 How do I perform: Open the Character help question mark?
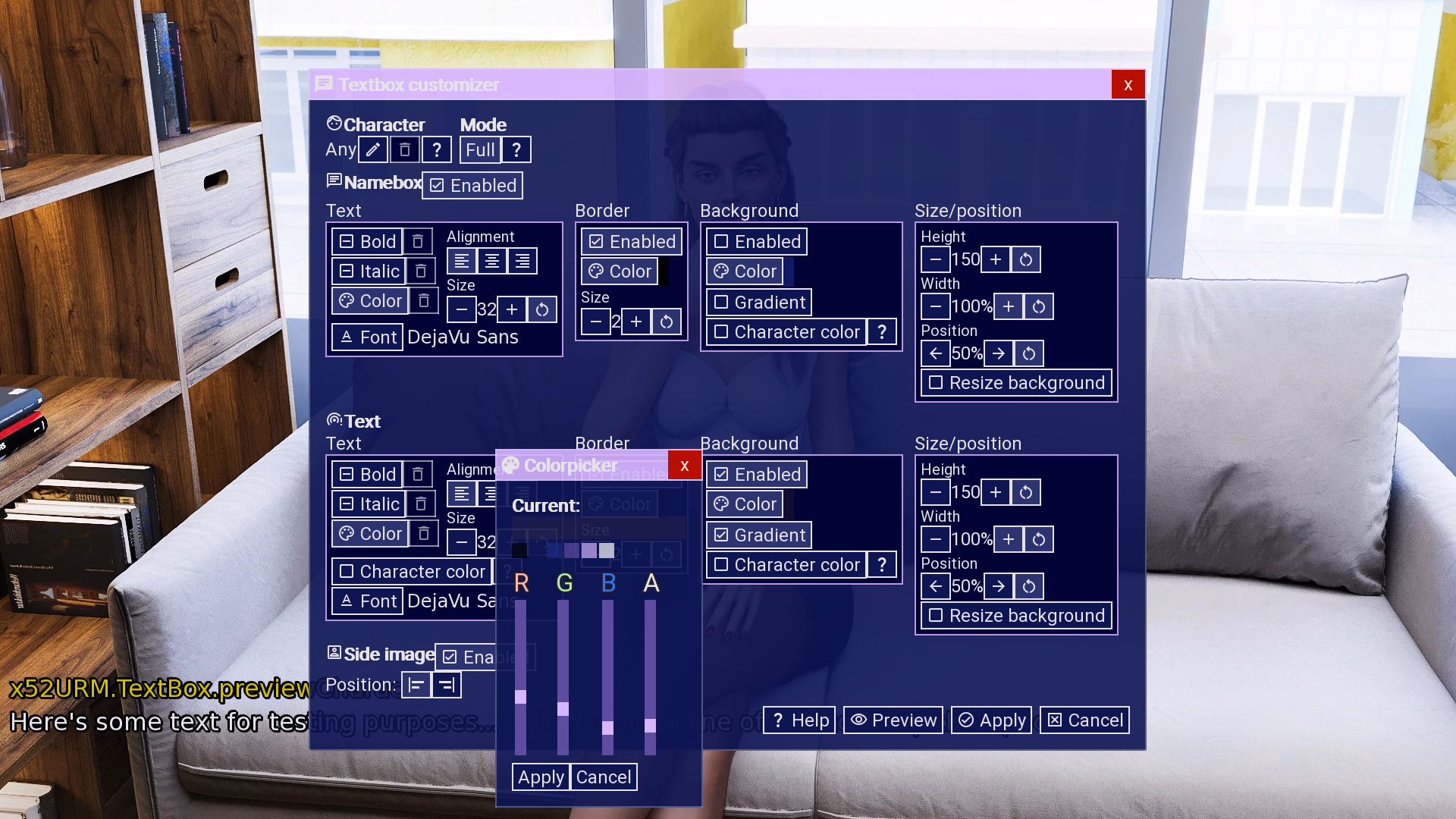point(437,150)
